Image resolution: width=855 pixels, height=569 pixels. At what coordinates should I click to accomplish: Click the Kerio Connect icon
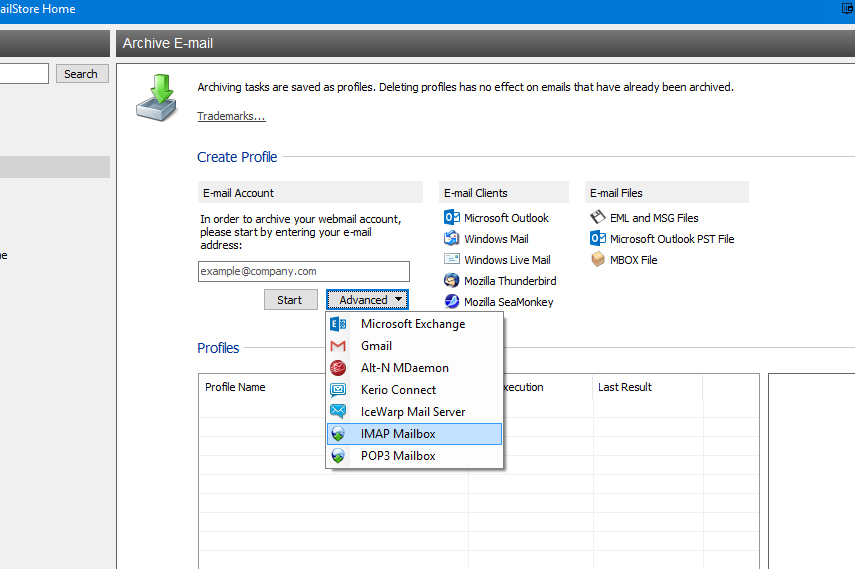coord(338,390)
